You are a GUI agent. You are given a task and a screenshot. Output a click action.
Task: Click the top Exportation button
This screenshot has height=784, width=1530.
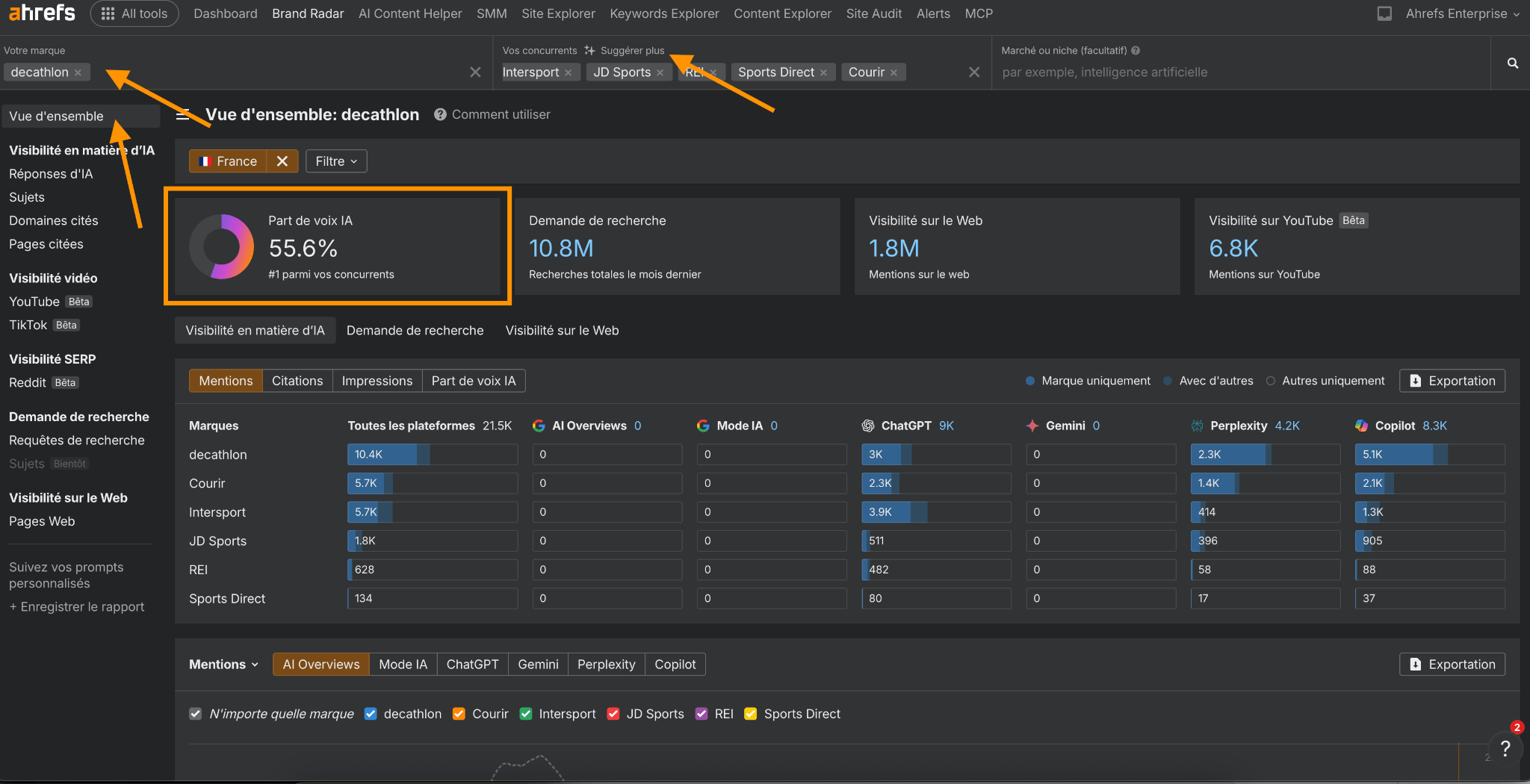click(1452, 381)
